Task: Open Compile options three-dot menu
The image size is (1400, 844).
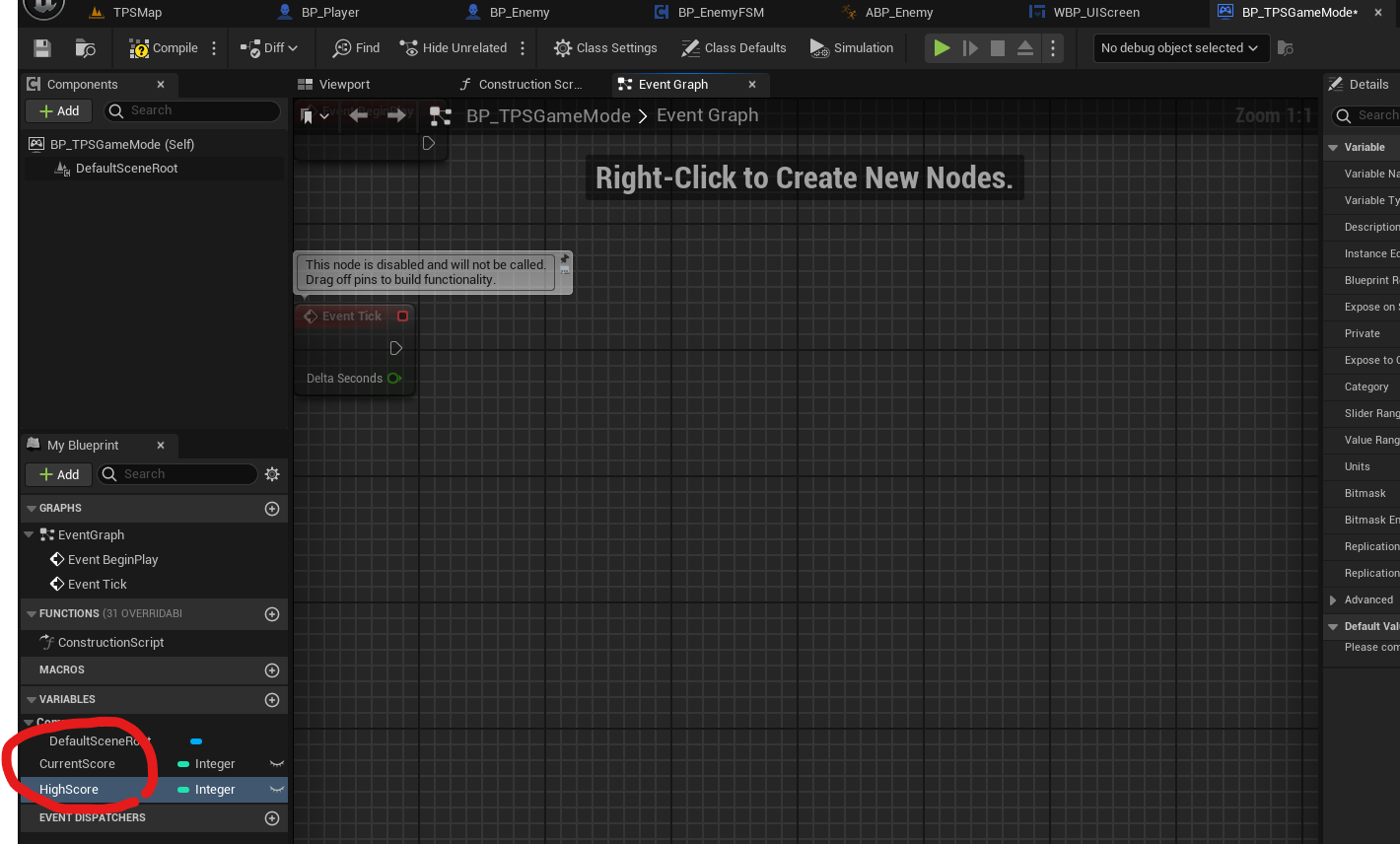Action: point(214,48)
